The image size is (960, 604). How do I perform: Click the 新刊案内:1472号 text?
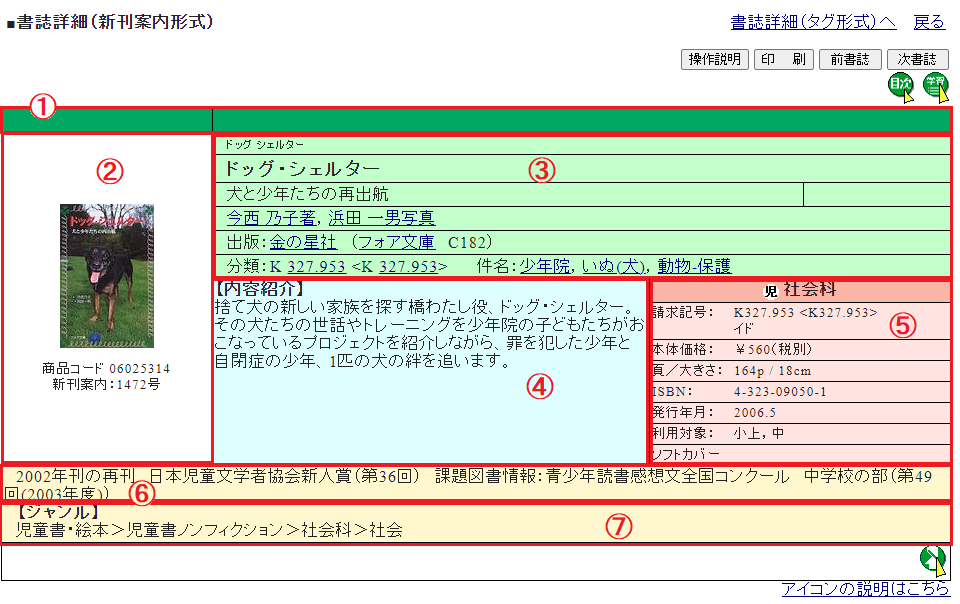pyautogui.click(x=106, y=384)
